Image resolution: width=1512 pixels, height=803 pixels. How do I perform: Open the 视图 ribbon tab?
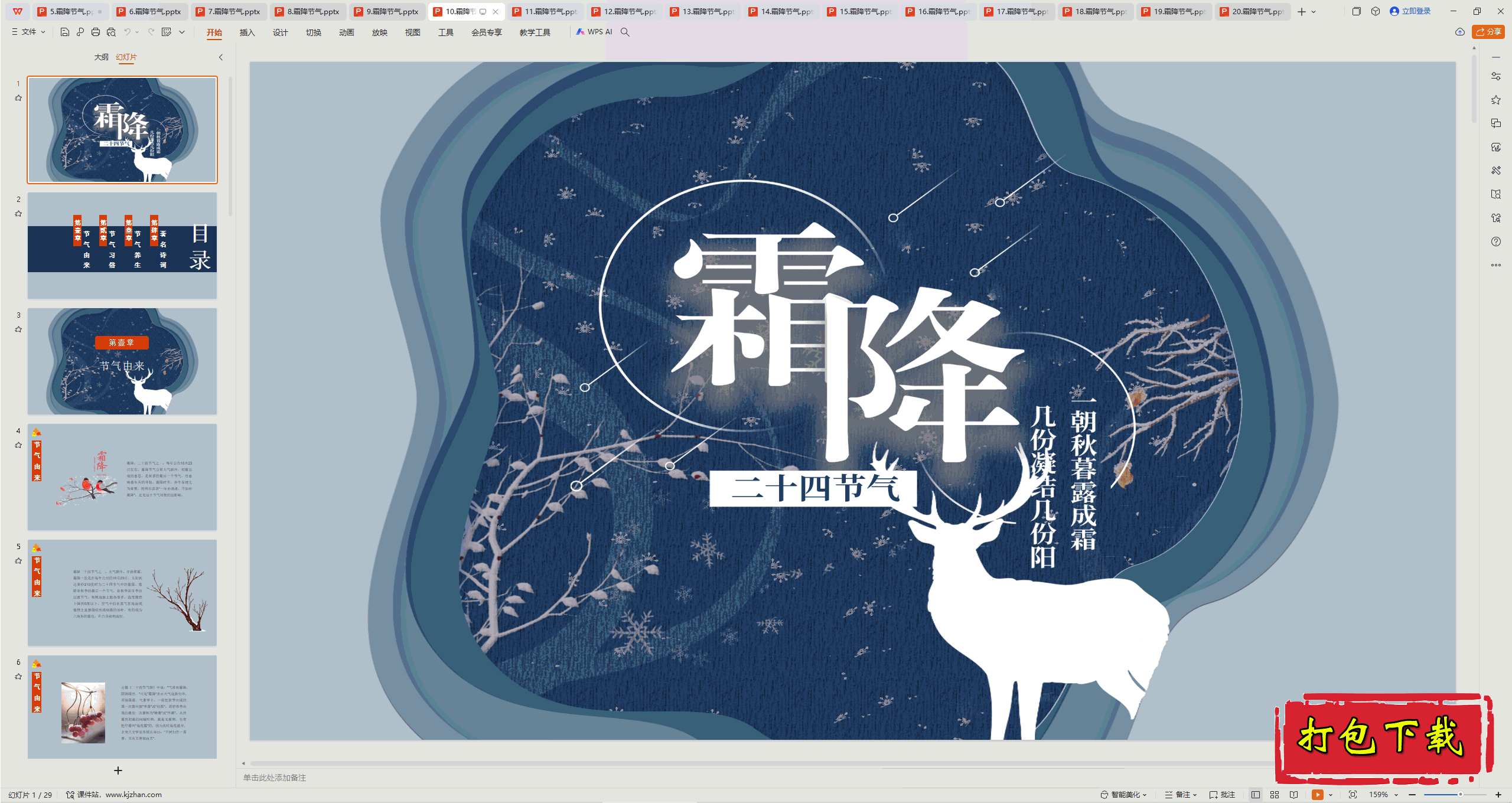pos(413,32)
